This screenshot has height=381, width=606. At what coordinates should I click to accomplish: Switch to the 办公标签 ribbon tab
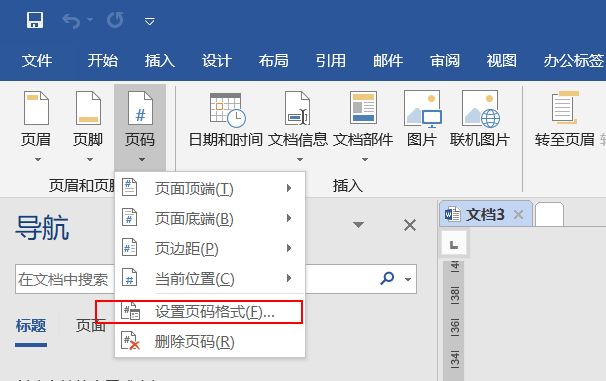tap(574, 61)
